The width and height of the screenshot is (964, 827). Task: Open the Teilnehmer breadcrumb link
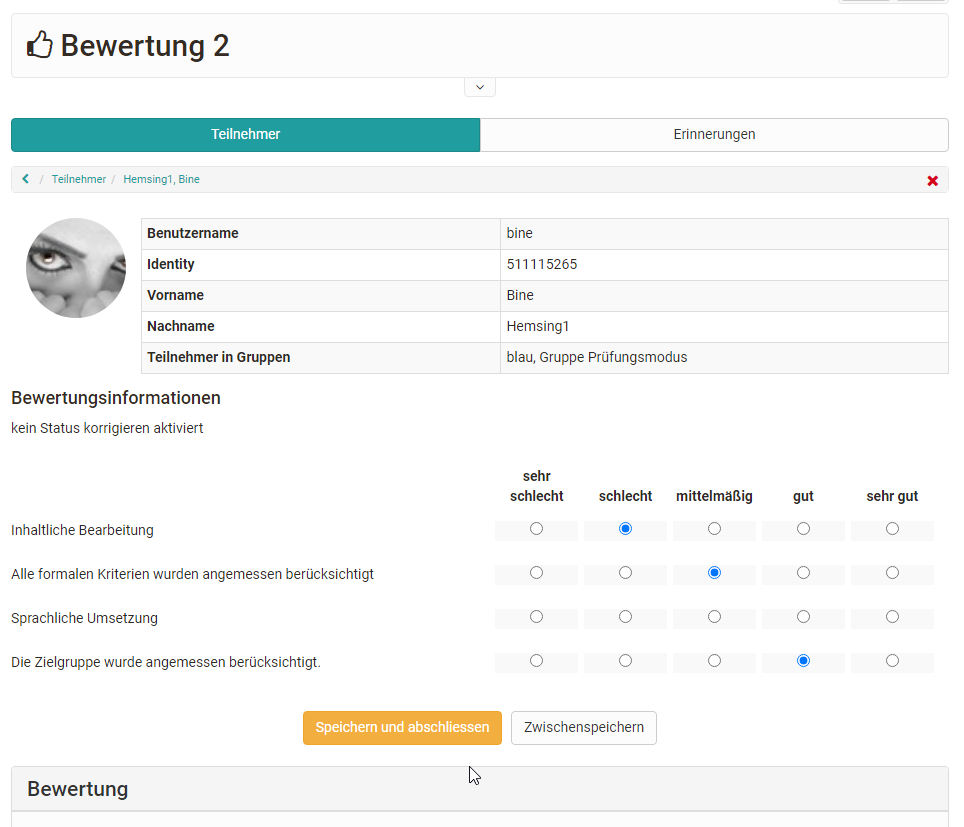pyautogui.click(x=78, y=179)
